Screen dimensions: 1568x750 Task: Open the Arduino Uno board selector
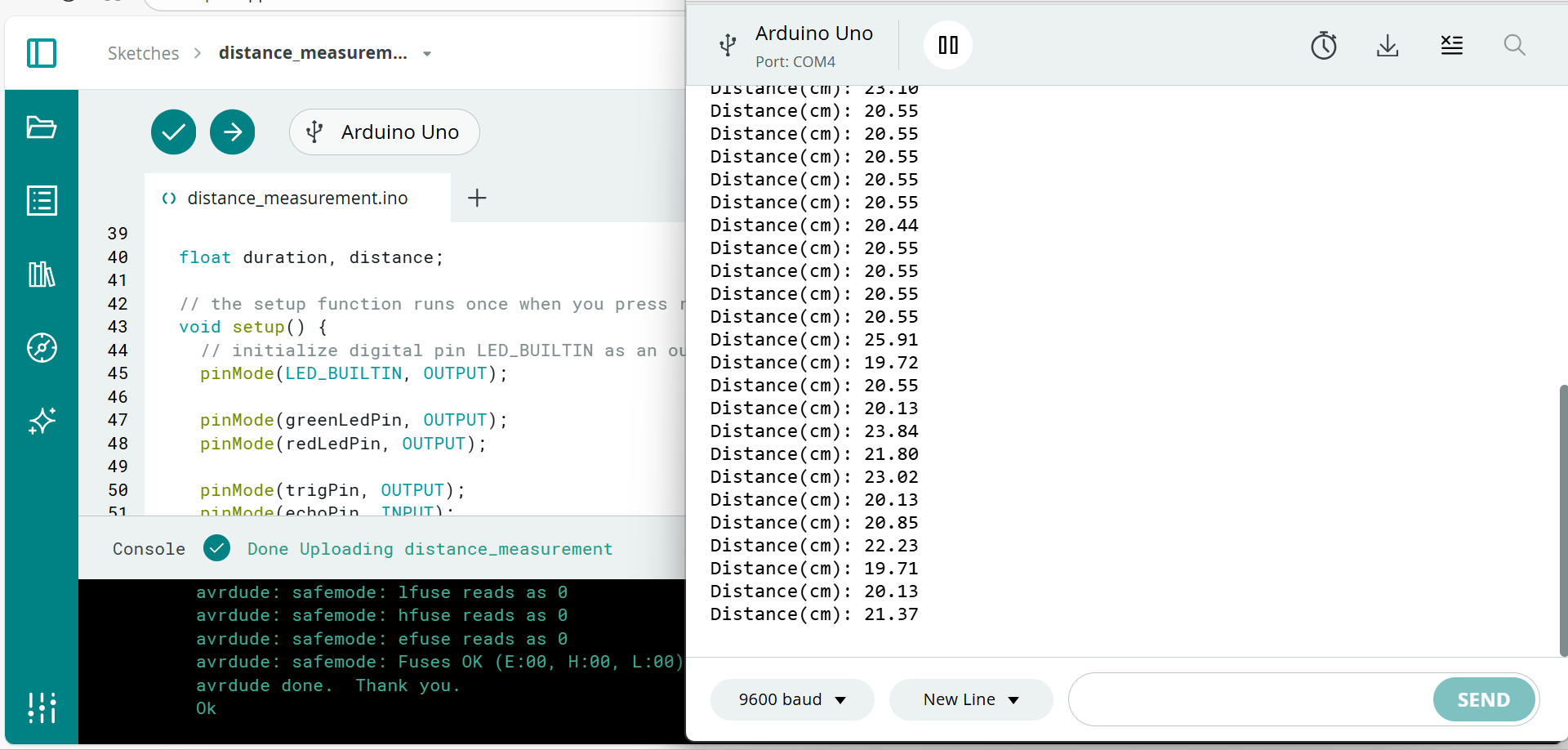point(383,132)
